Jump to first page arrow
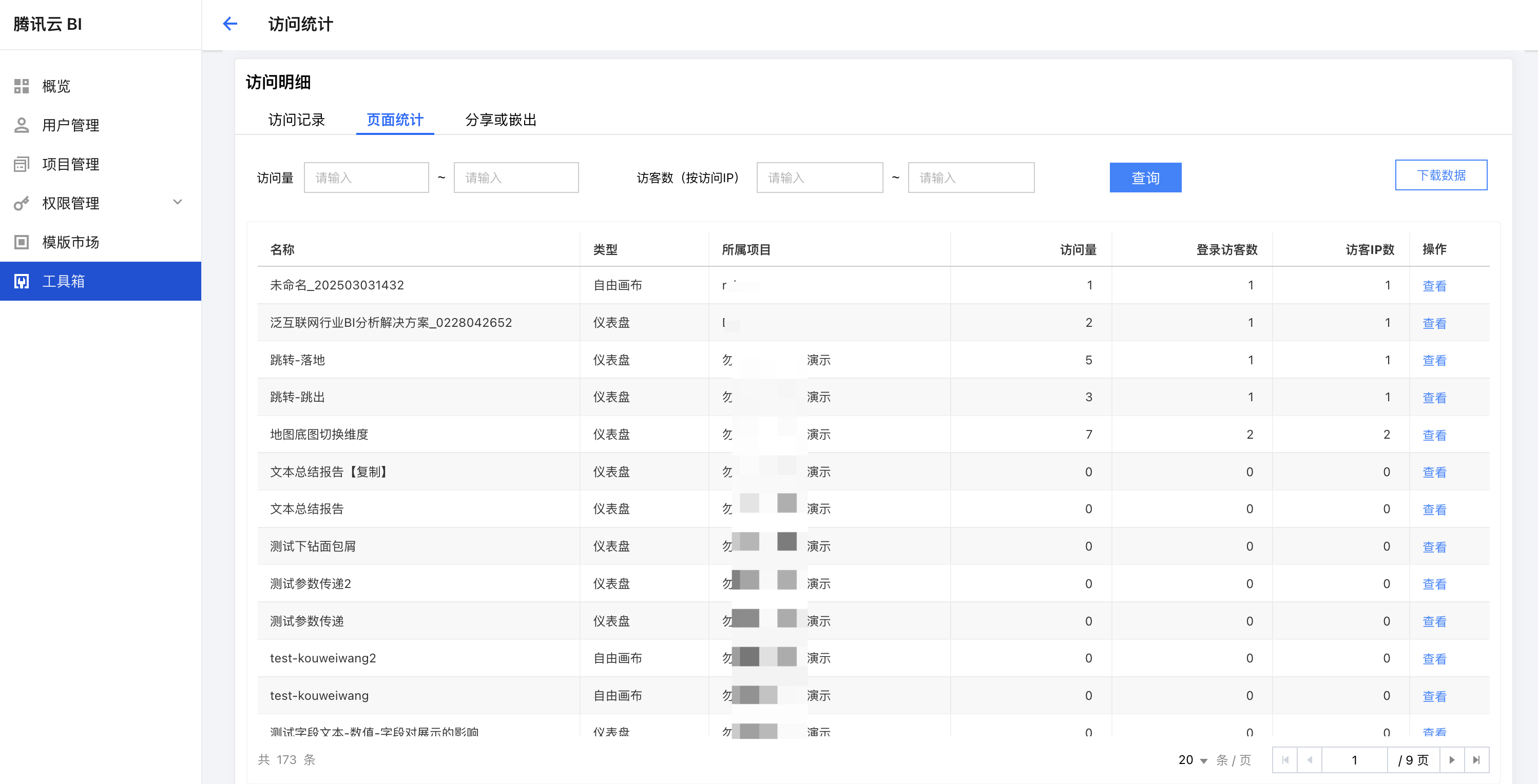 (x=1285, y=760)
